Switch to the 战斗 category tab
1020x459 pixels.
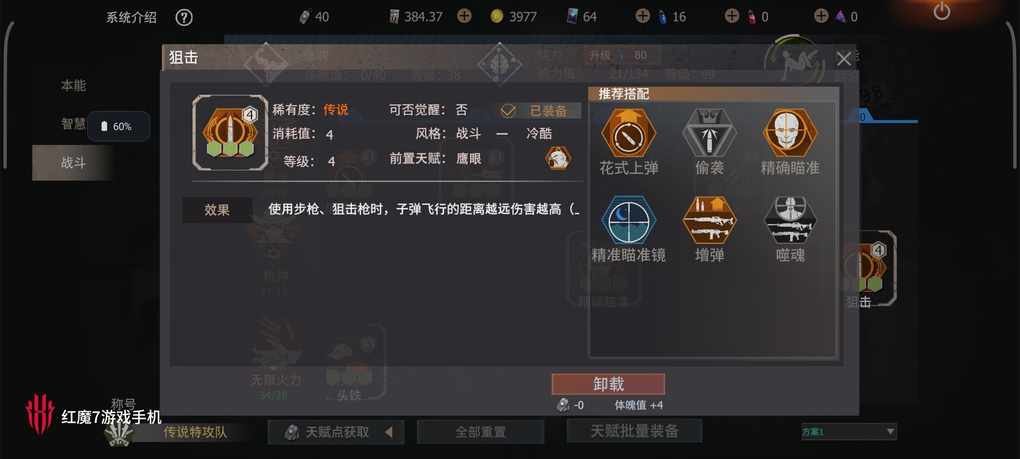[x=73, y=163]
